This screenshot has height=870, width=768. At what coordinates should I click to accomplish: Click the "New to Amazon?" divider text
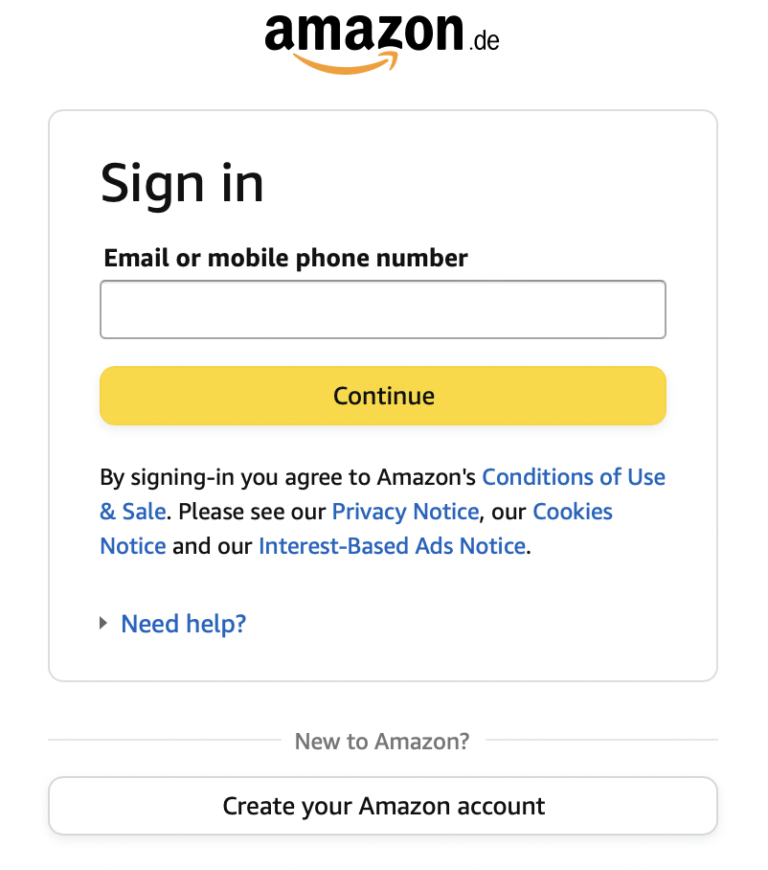coord(383,740)
